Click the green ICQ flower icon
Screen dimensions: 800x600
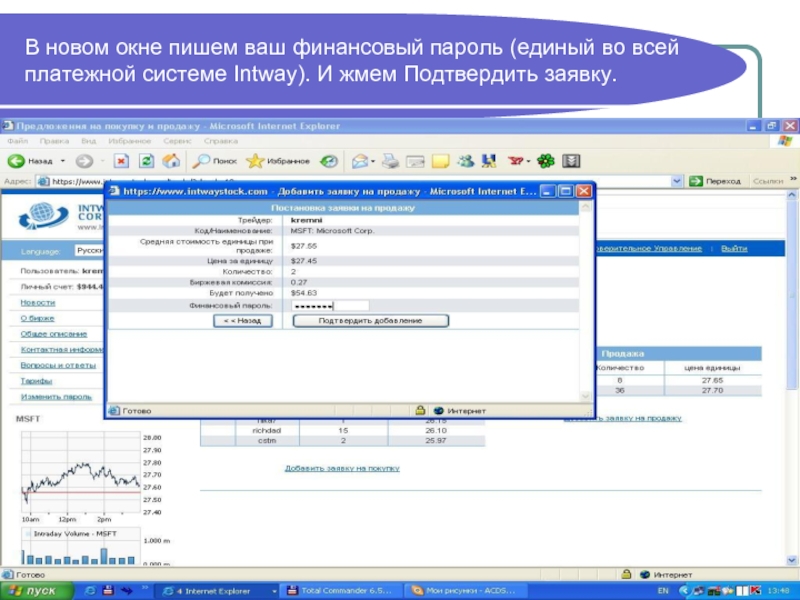tap(545, 161)
